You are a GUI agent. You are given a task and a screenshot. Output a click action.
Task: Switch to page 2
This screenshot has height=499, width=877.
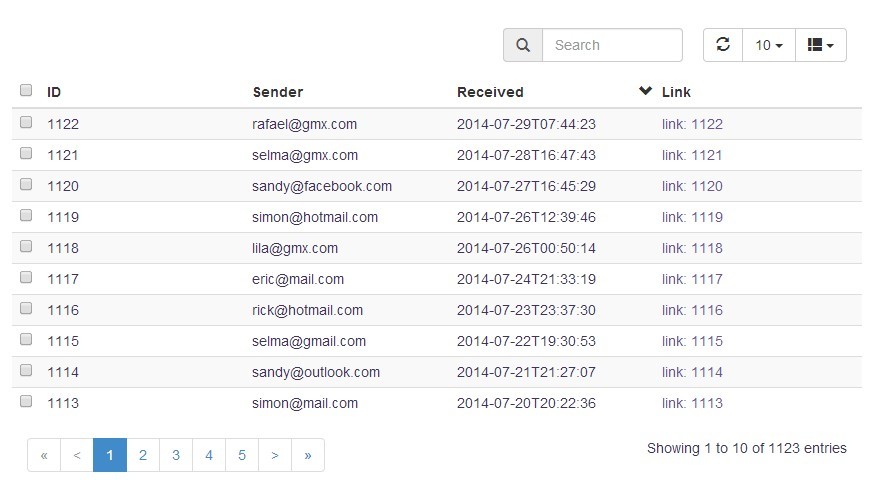(x=143, y=455)
